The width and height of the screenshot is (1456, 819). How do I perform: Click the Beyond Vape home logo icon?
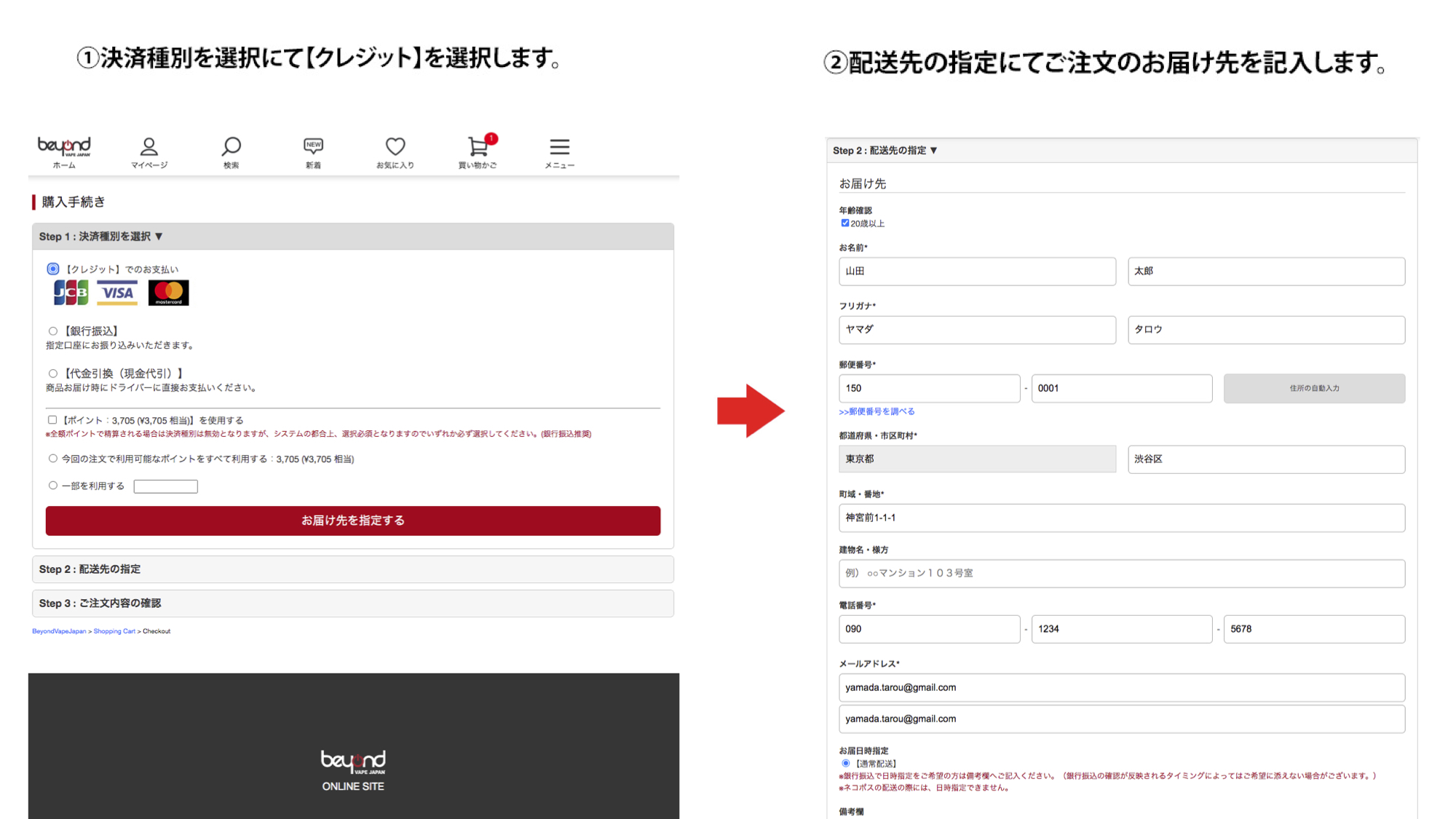(x=64, y=147)
